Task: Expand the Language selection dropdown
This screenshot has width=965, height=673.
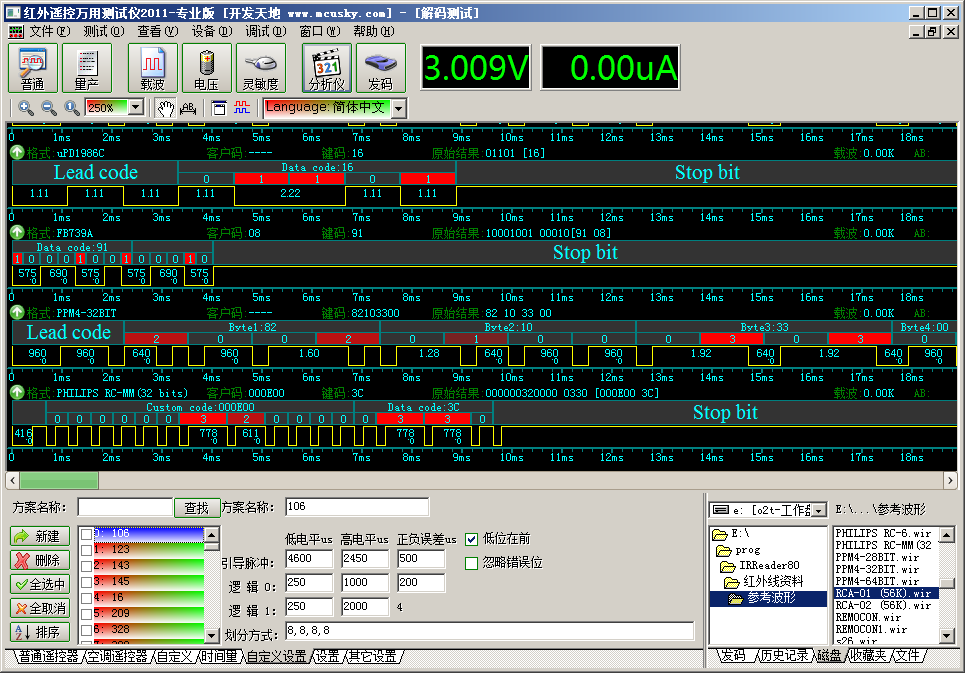Action: pos(398,108)
